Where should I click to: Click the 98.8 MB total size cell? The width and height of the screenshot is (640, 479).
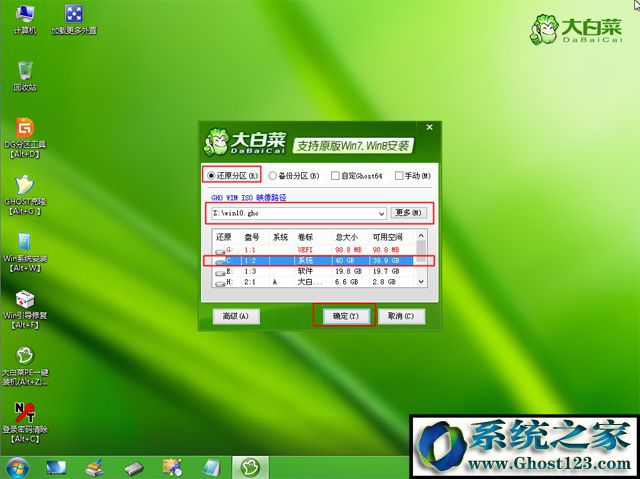pos(349,250)
